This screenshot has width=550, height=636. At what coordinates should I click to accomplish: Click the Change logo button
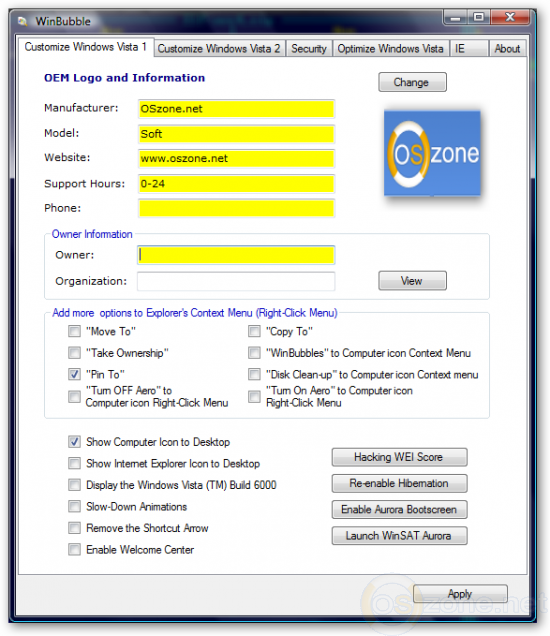pos(412,82)
